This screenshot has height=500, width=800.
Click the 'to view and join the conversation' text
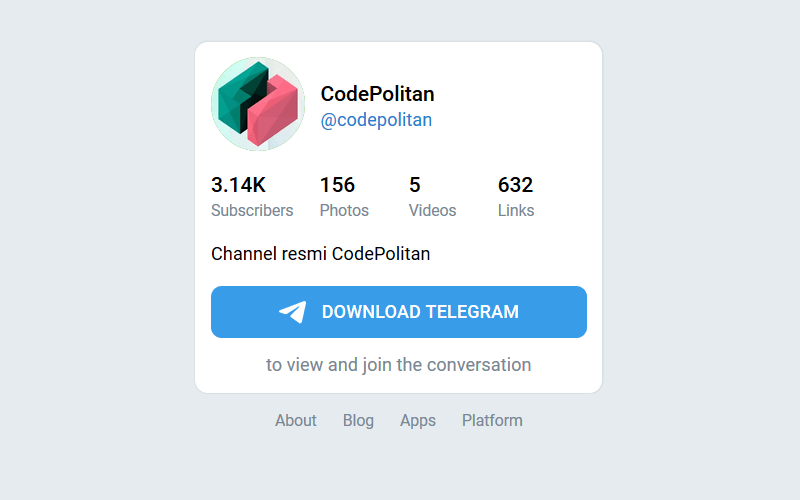[398, 365]
